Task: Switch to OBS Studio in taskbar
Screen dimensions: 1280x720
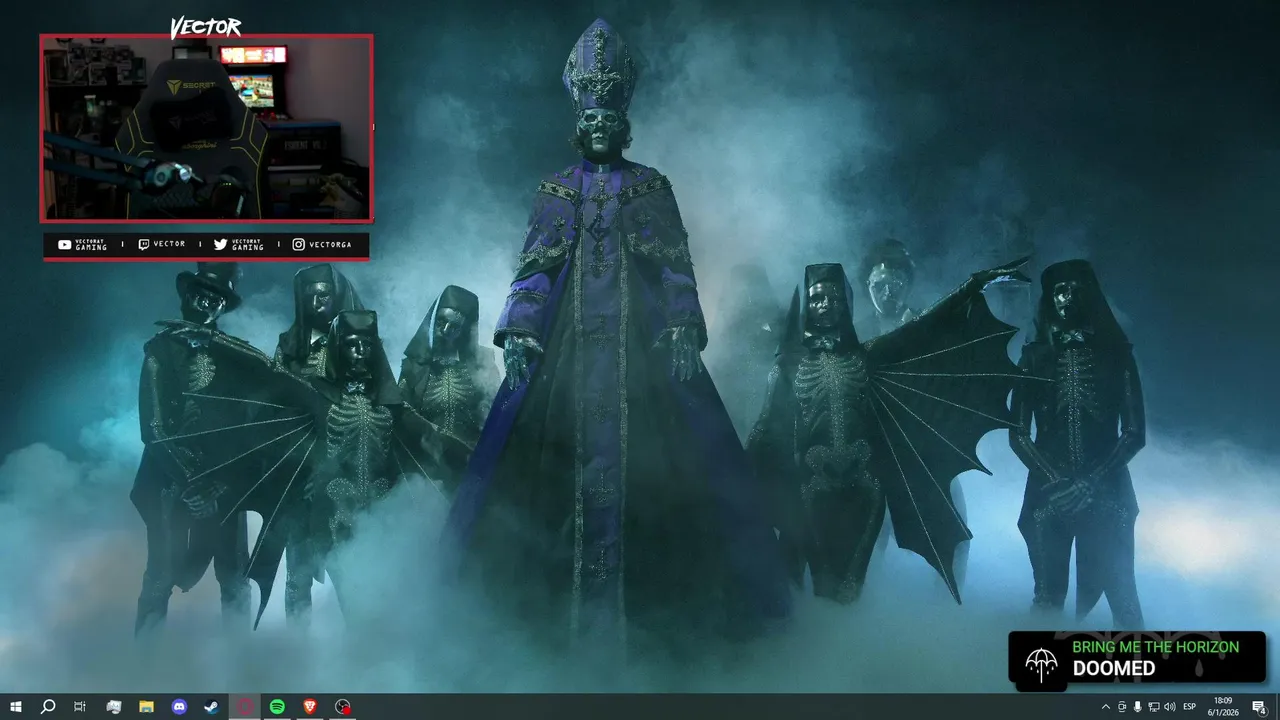Action: pyautogui.click(x=343, y=707)
